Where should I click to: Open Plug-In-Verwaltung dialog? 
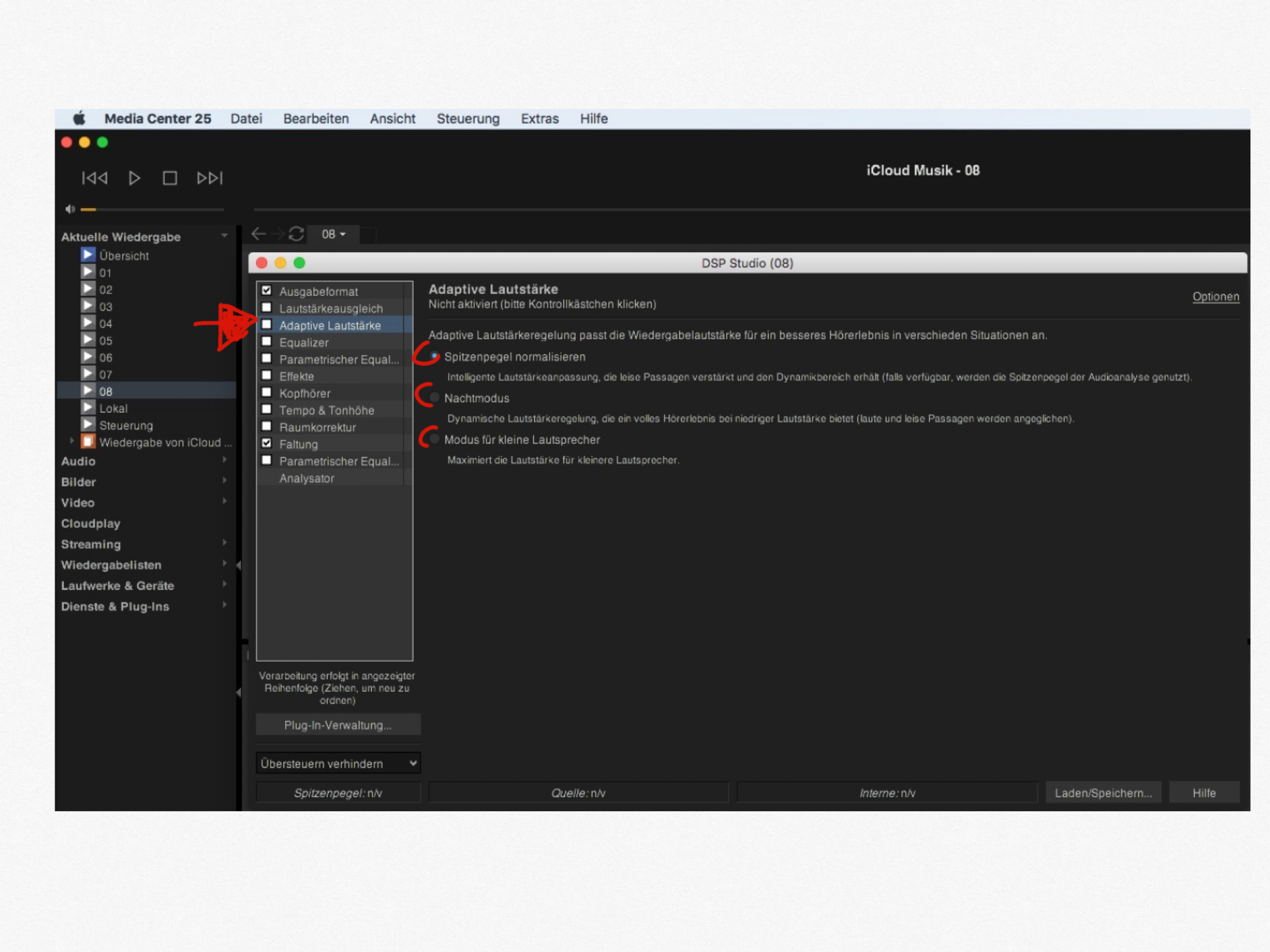338,725
